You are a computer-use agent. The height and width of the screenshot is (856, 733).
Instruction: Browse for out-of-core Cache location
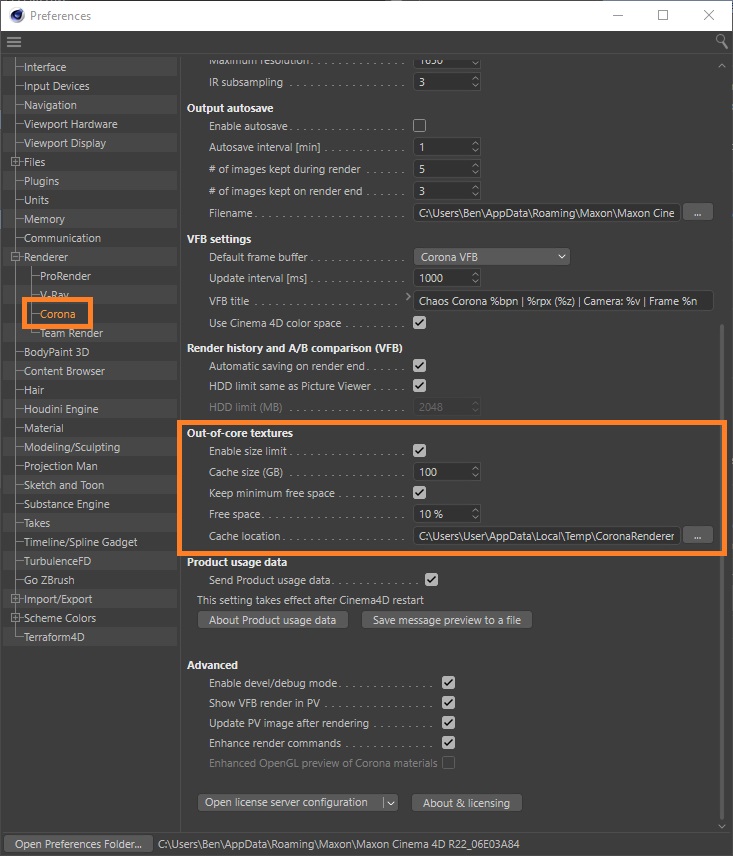697,535
